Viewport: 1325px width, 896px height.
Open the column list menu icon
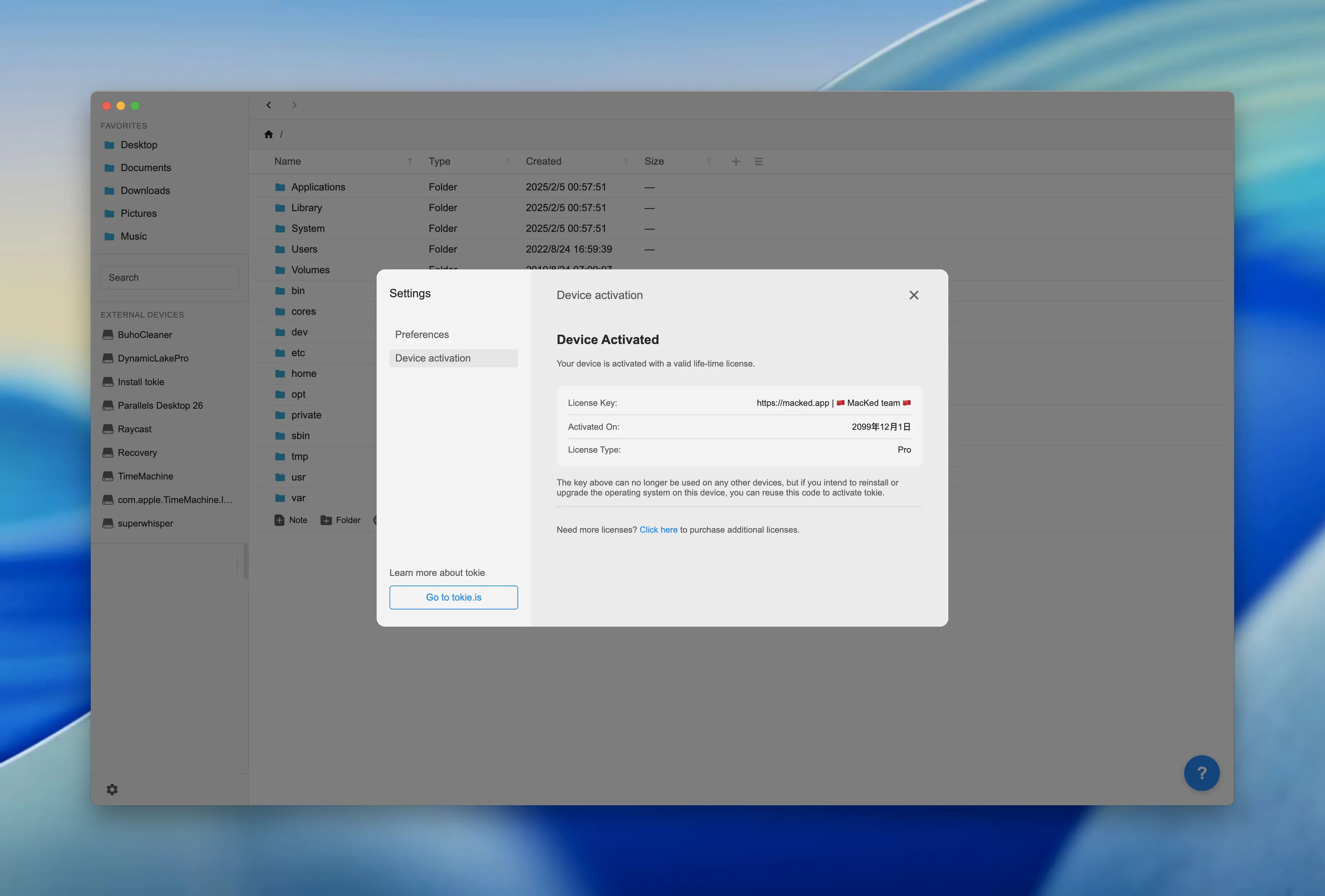coord(758,161)
